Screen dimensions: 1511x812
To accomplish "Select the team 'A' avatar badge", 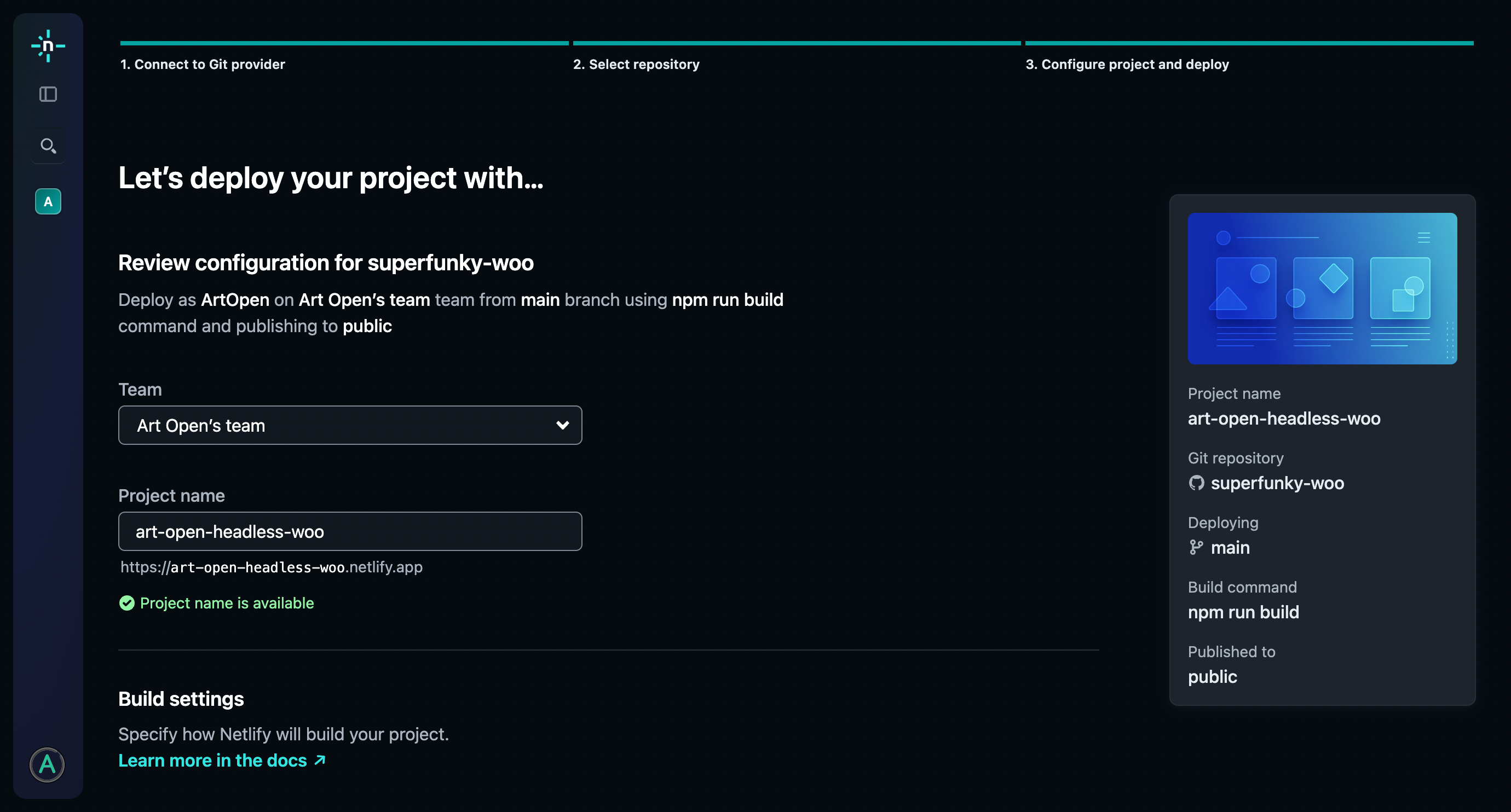I will click(48, 202).
